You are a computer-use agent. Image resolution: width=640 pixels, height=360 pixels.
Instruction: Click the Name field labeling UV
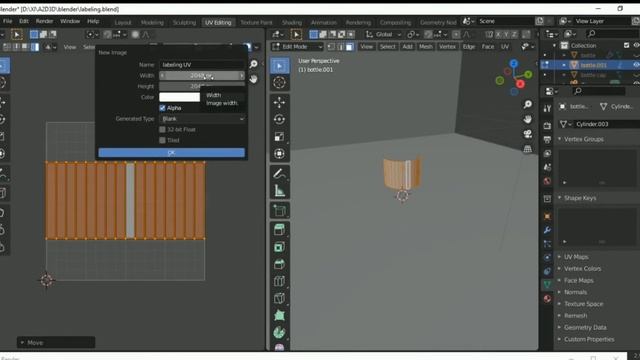click(x=202, y=64)
